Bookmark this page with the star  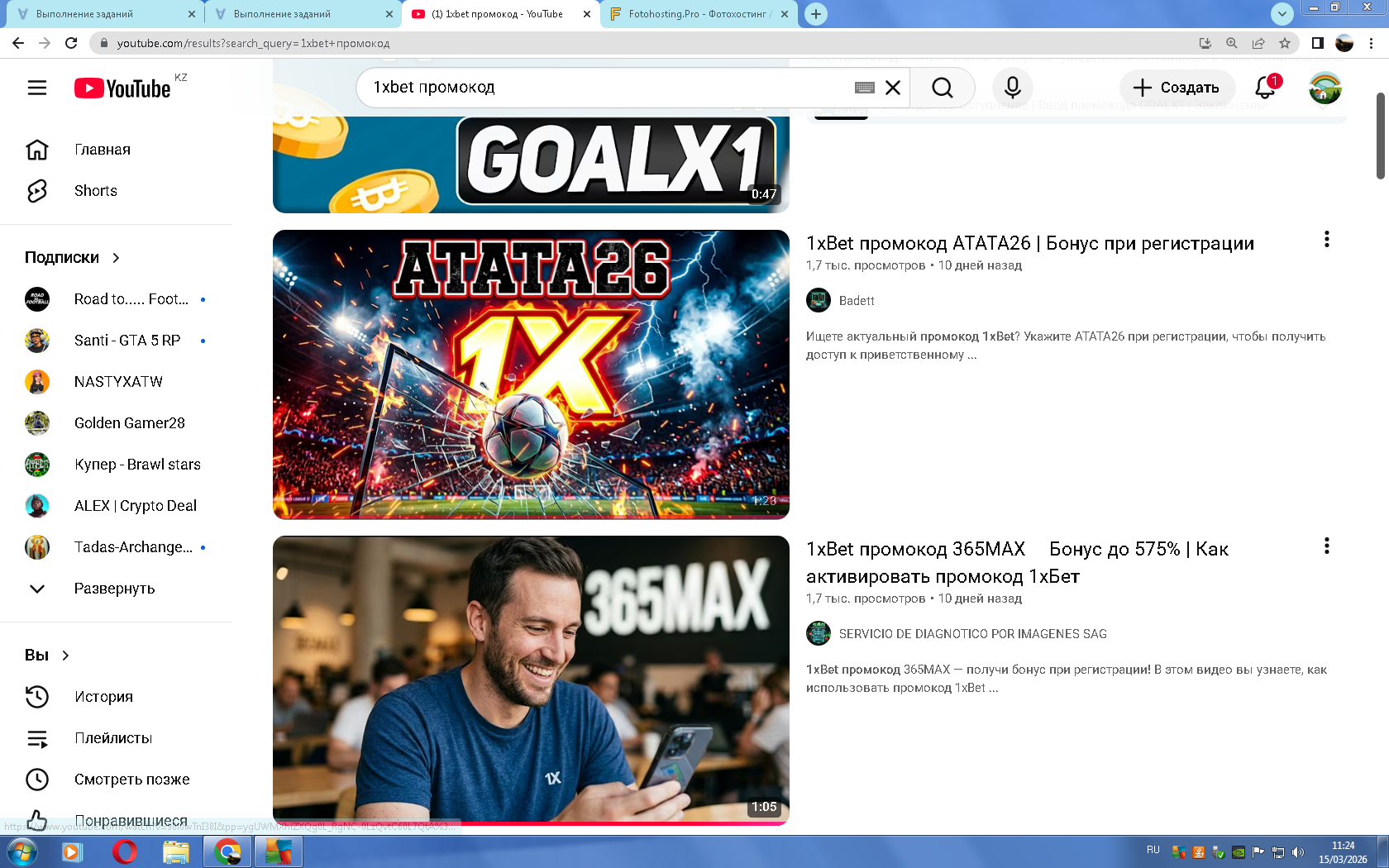point(1285,43)
